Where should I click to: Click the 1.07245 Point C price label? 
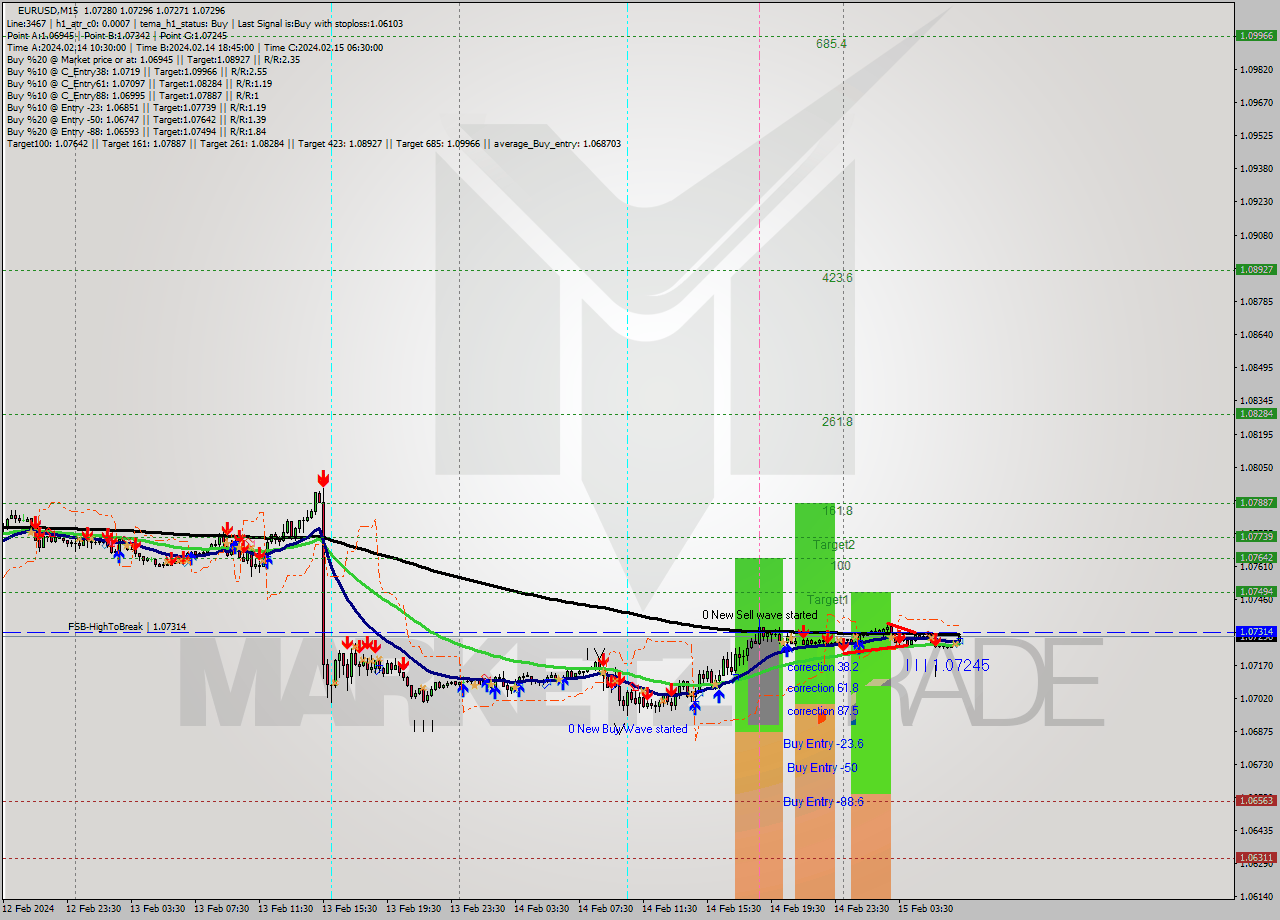[x=961, y=665]
